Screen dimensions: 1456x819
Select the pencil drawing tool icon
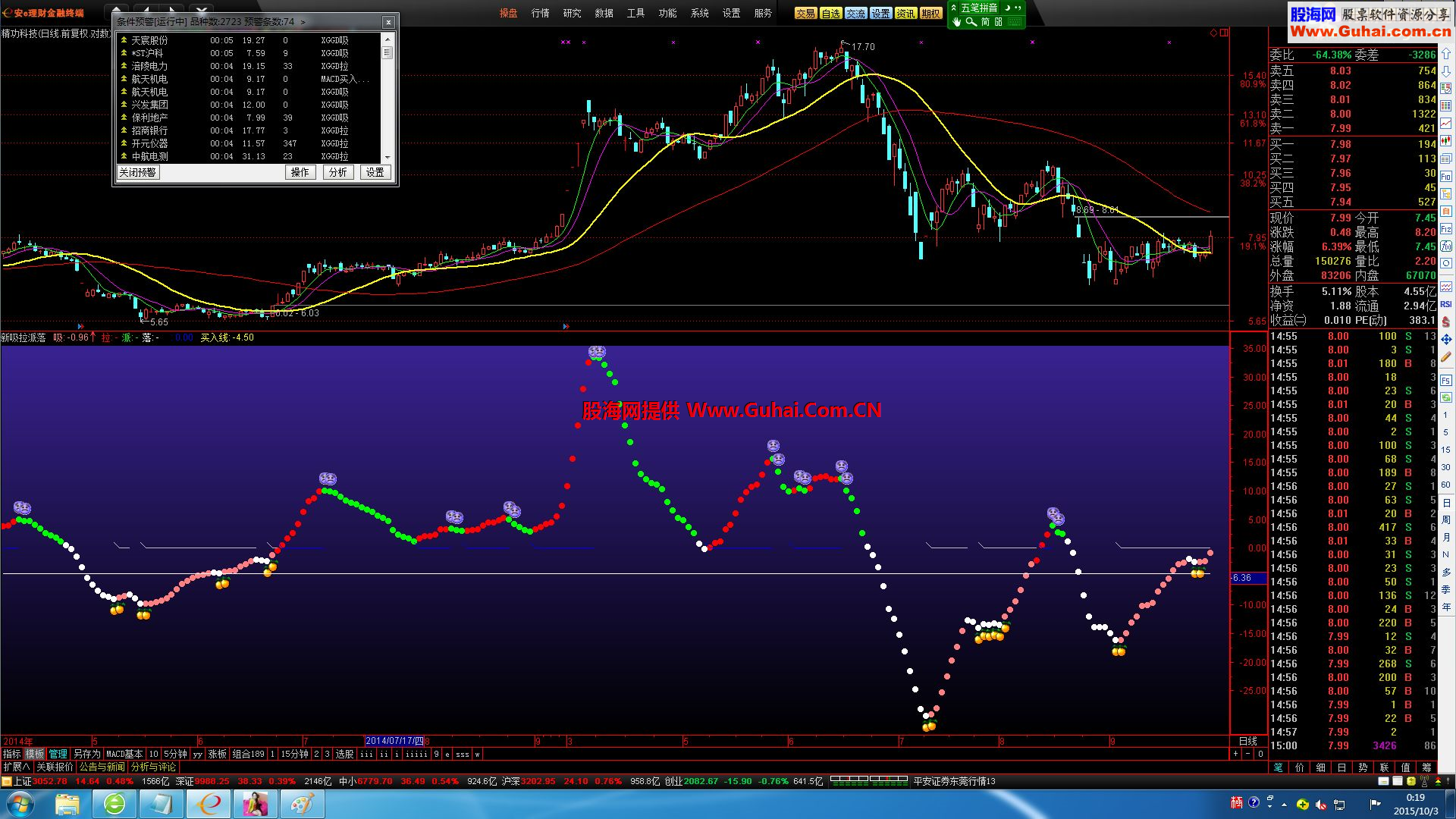pyautogui.click(x=1446, y=356)
